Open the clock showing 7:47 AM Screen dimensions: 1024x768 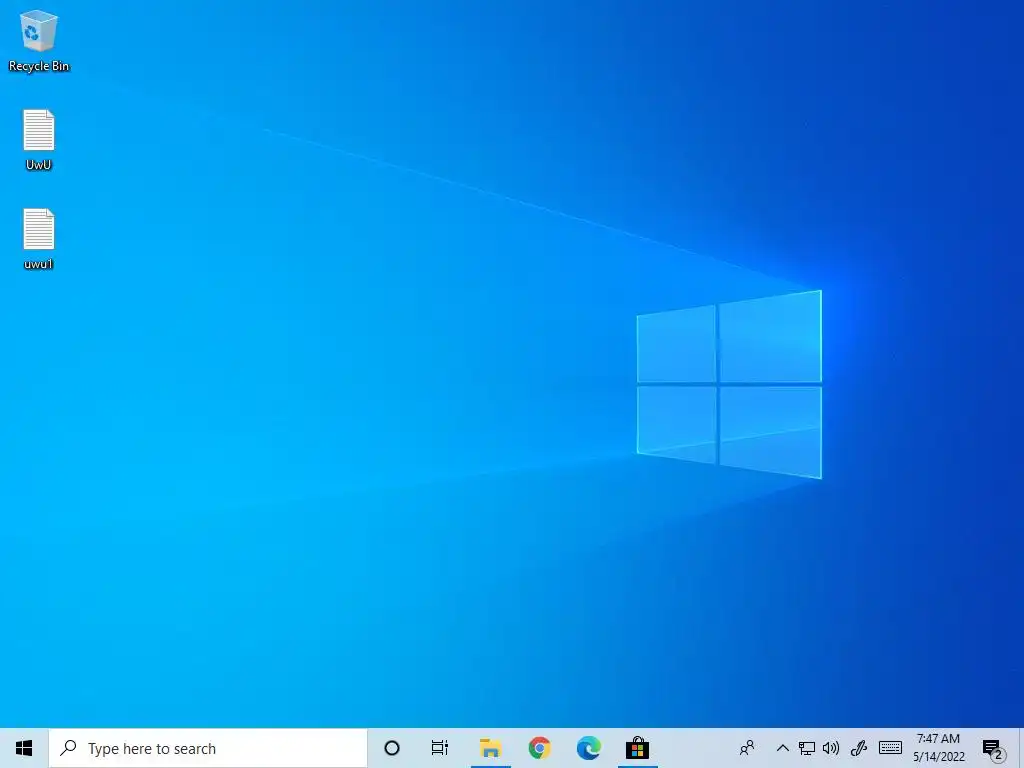pyautogui.click(x=939, y=748)
